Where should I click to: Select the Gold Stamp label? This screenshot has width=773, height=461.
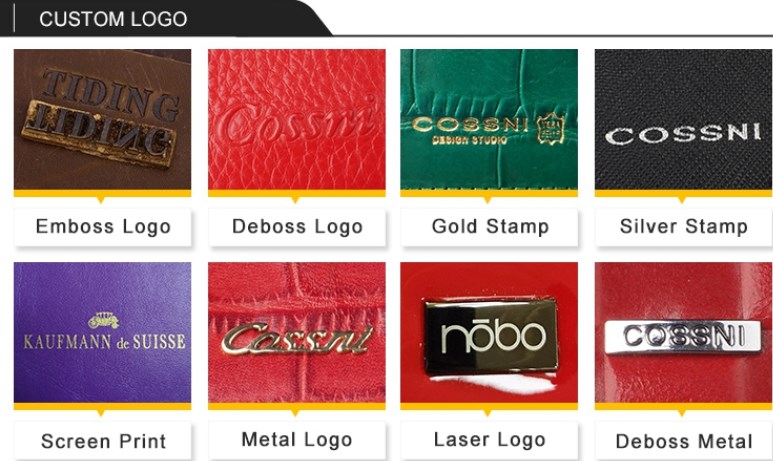tap(490, 227)
